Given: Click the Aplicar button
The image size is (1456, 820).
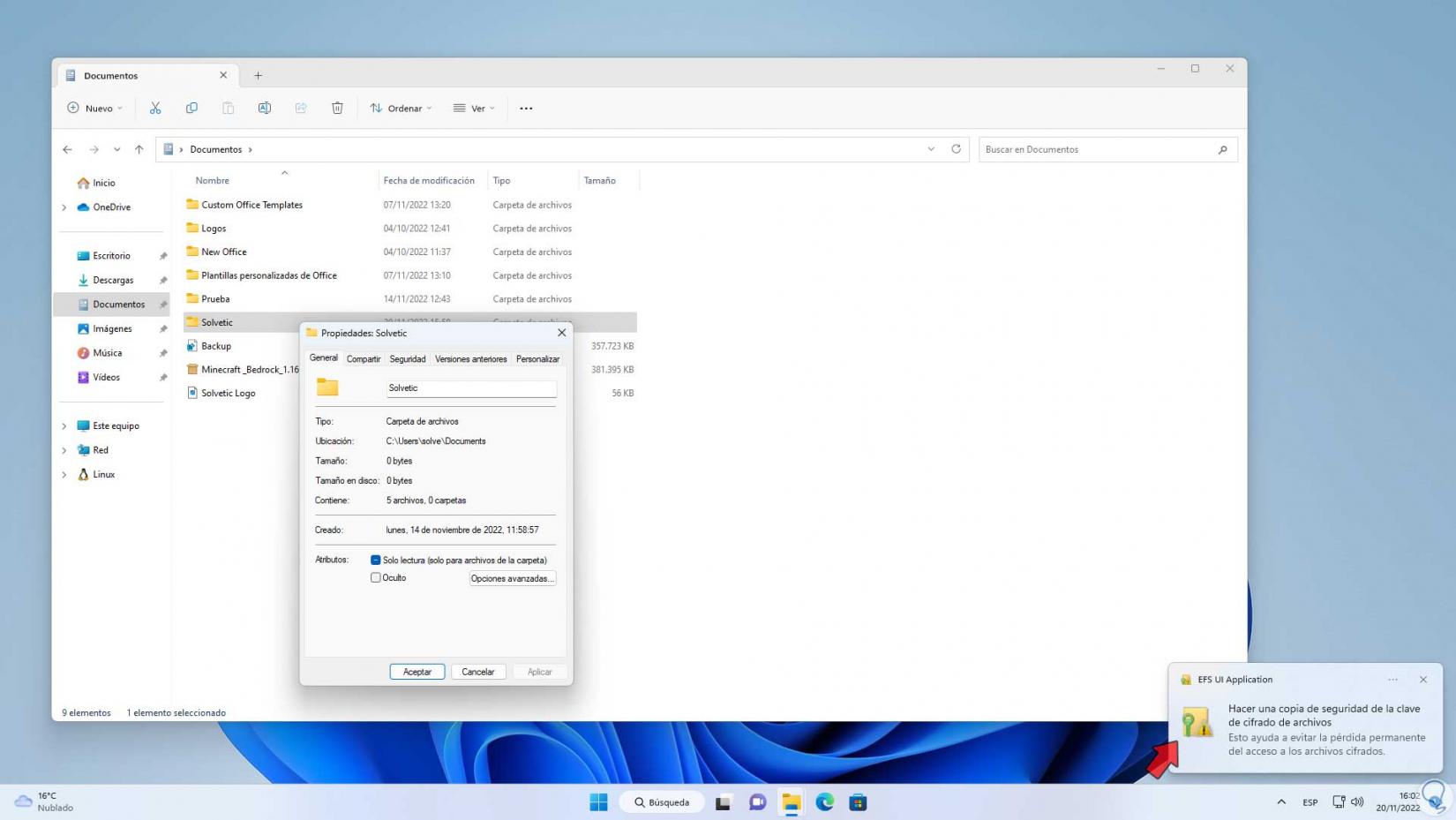Looking at the screenshot, I should tap(539, 672).
